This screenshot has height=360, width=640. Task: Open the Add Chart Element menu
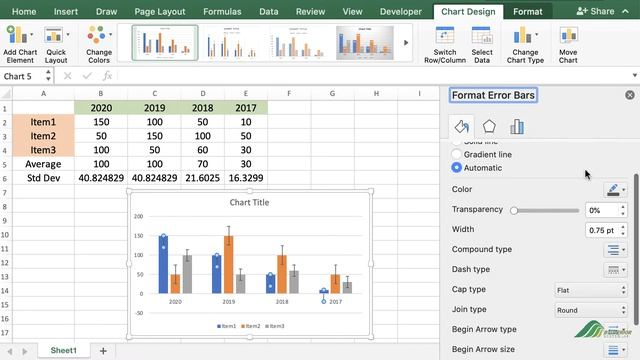click(20, 44)
